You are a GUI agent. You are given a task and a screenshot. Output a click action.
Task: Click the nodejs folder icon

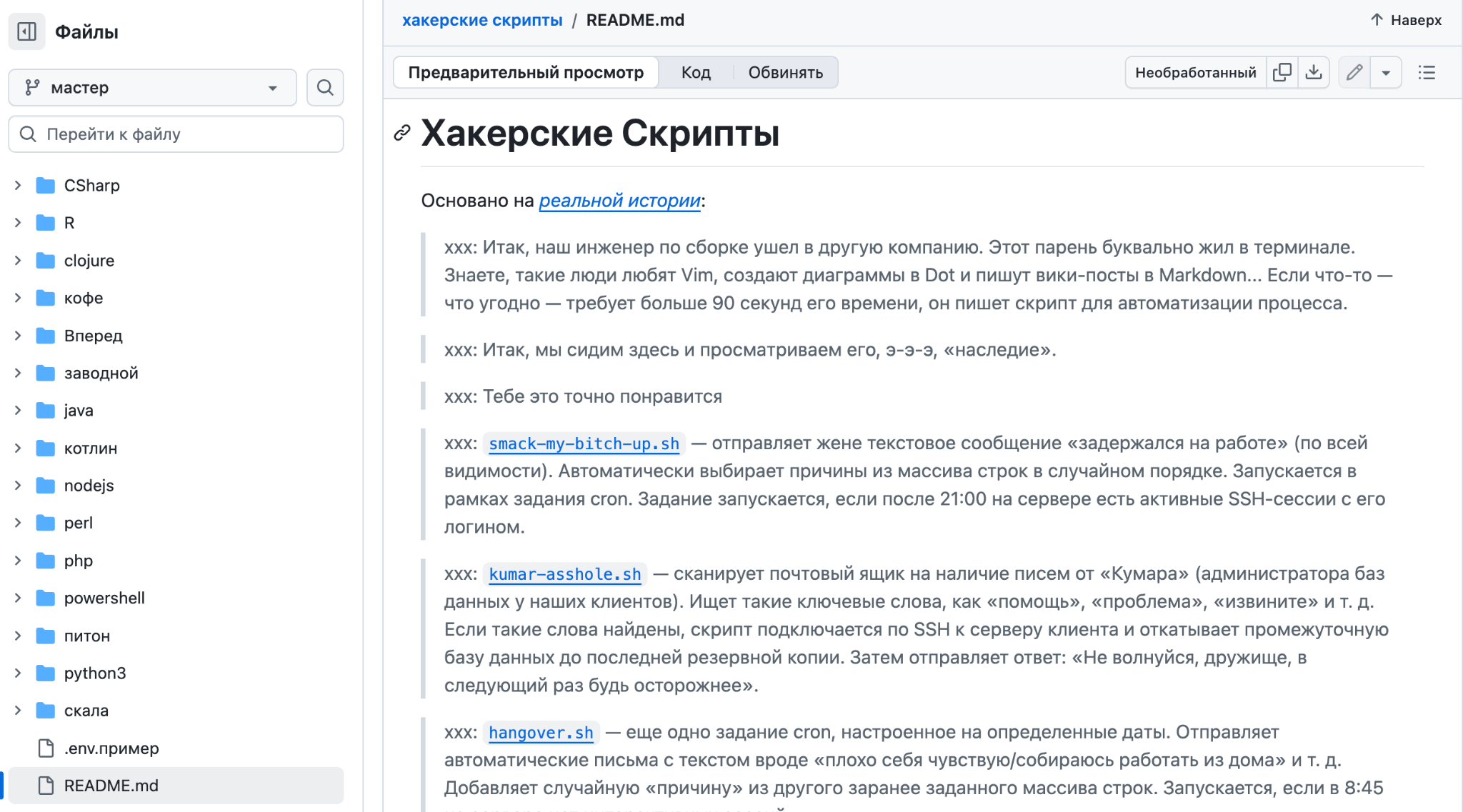(44, 485)
